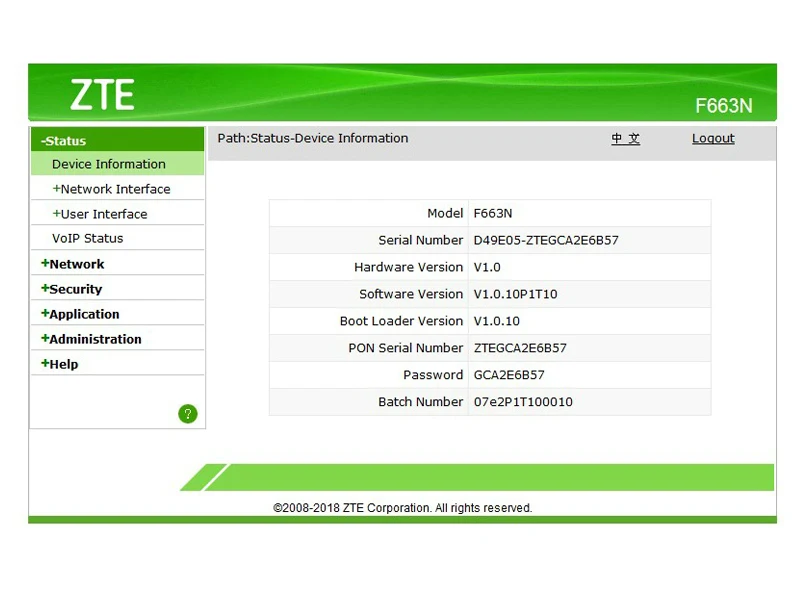The height and width of the screenshot is (600, 800).
Task: Click the Boot Loader Version label
Action: 402,321
